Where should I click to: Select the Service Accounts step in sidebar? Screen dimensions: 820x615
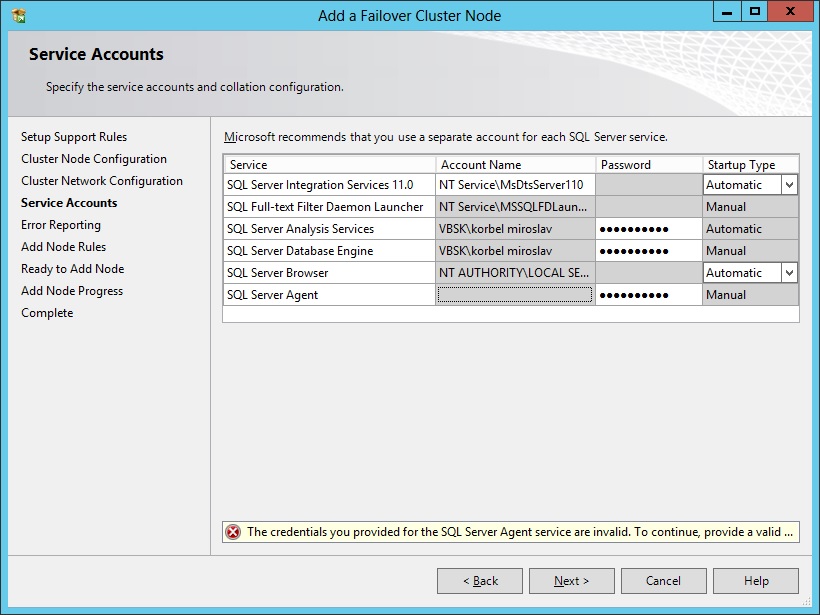coord(67,202)
